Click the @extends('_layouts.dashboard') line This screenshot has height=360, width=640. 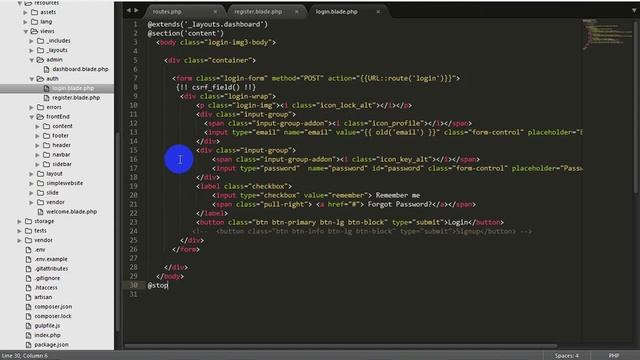208,24
